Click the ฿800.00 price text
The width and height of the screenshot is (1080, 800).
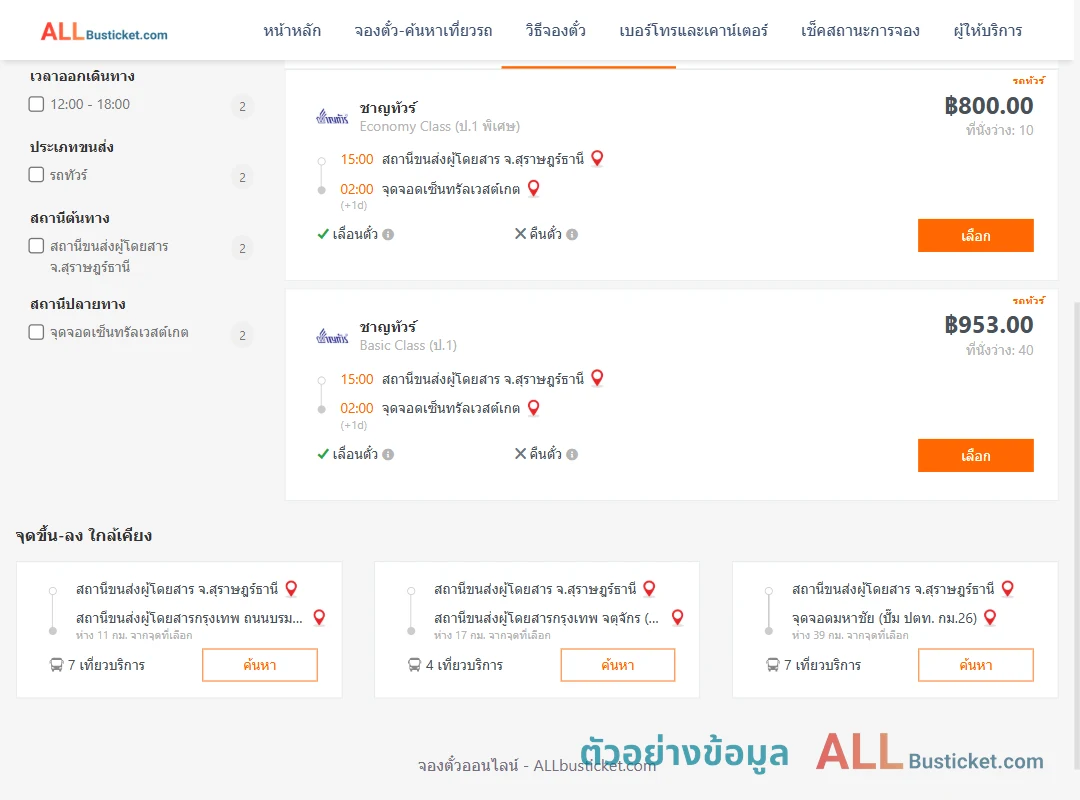(x=988, y=105)
